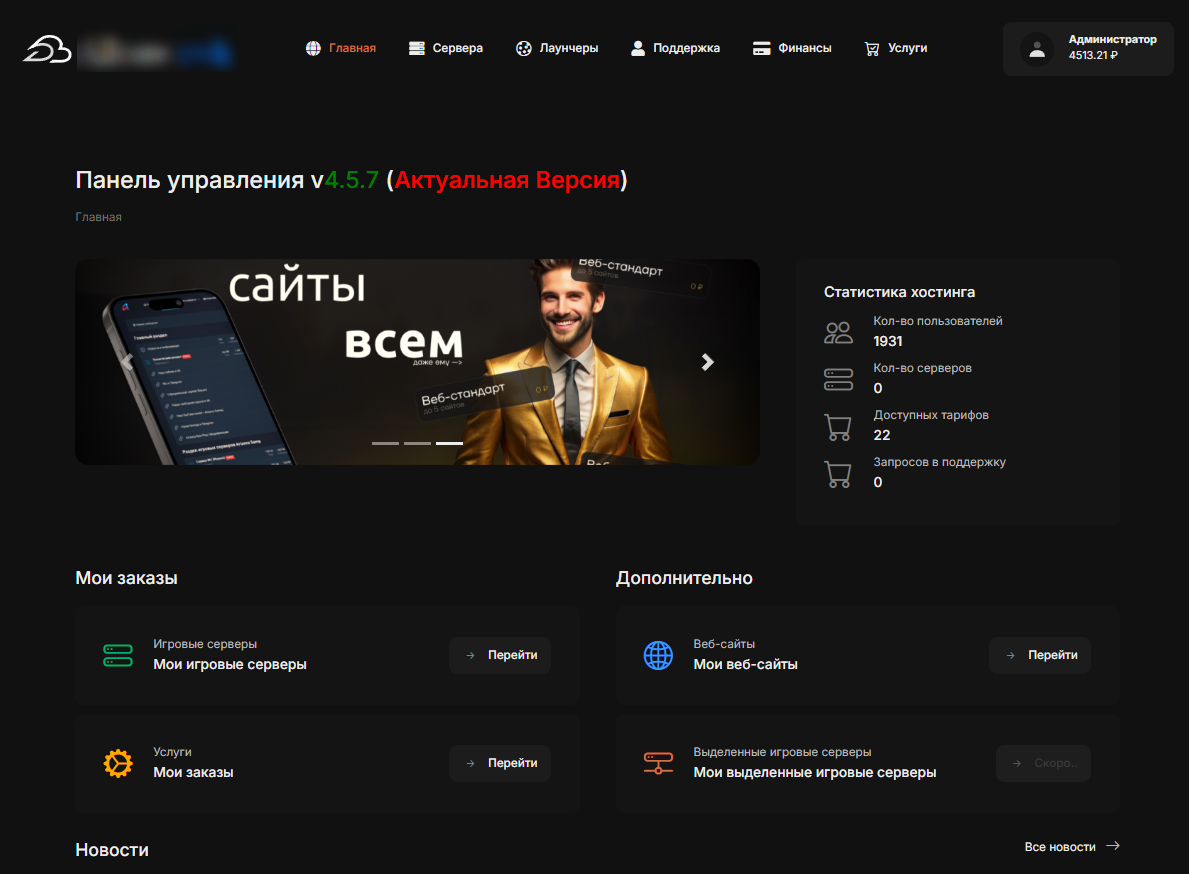This screenshot has height=874, width=1189.
Task: Open the Лаунчеры menu item
Action: pyautogui.click(x=557, y=48)
